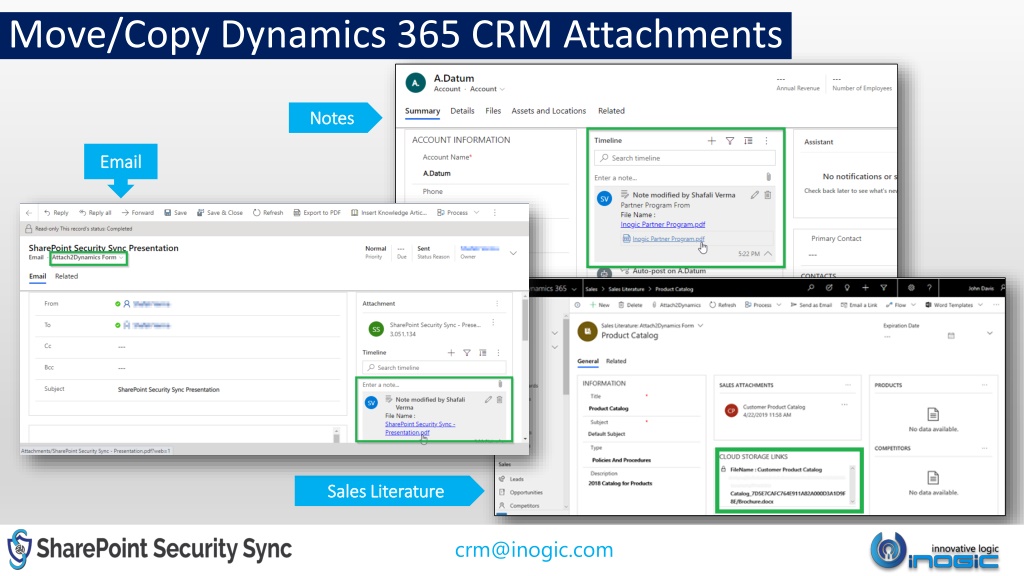
Task: Click the timeline sort/expand icon in A.Datum account
Action: 748,141
